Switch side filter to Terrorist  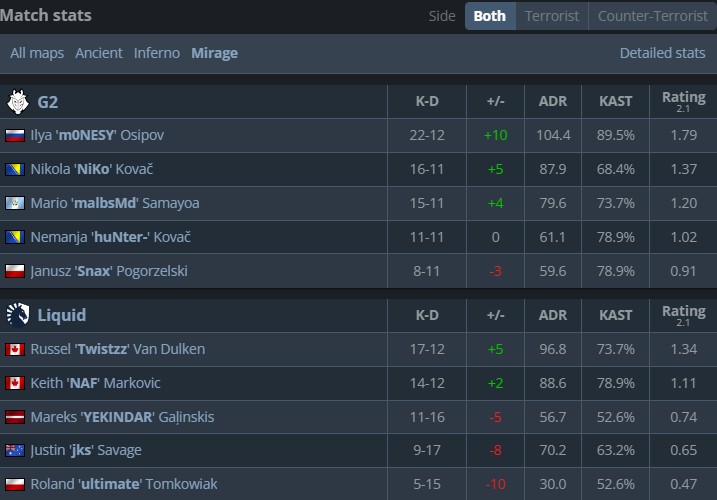[x=550, y=16]
